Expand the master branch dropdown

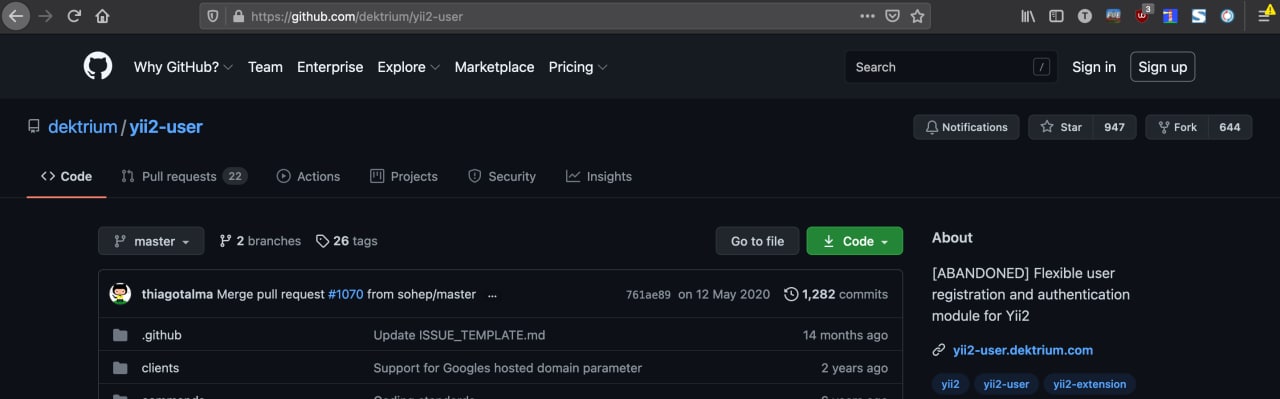click(151, 241)
